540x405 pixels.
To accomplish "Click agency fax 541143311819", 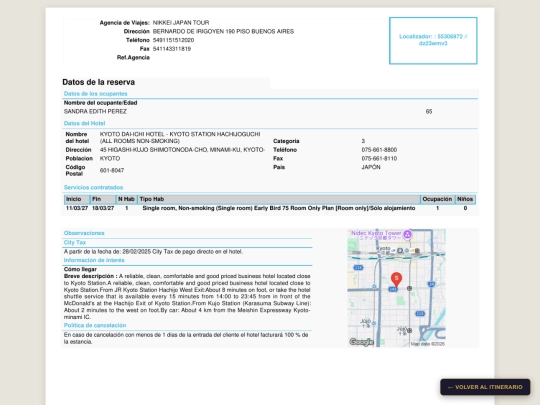I will point(172,49).
